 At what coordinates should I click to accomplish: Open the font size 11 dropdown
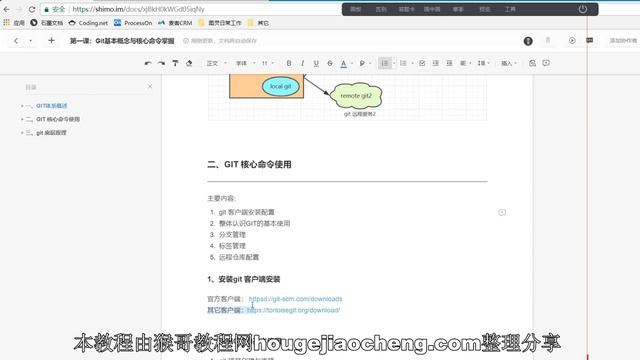[268, 63]
